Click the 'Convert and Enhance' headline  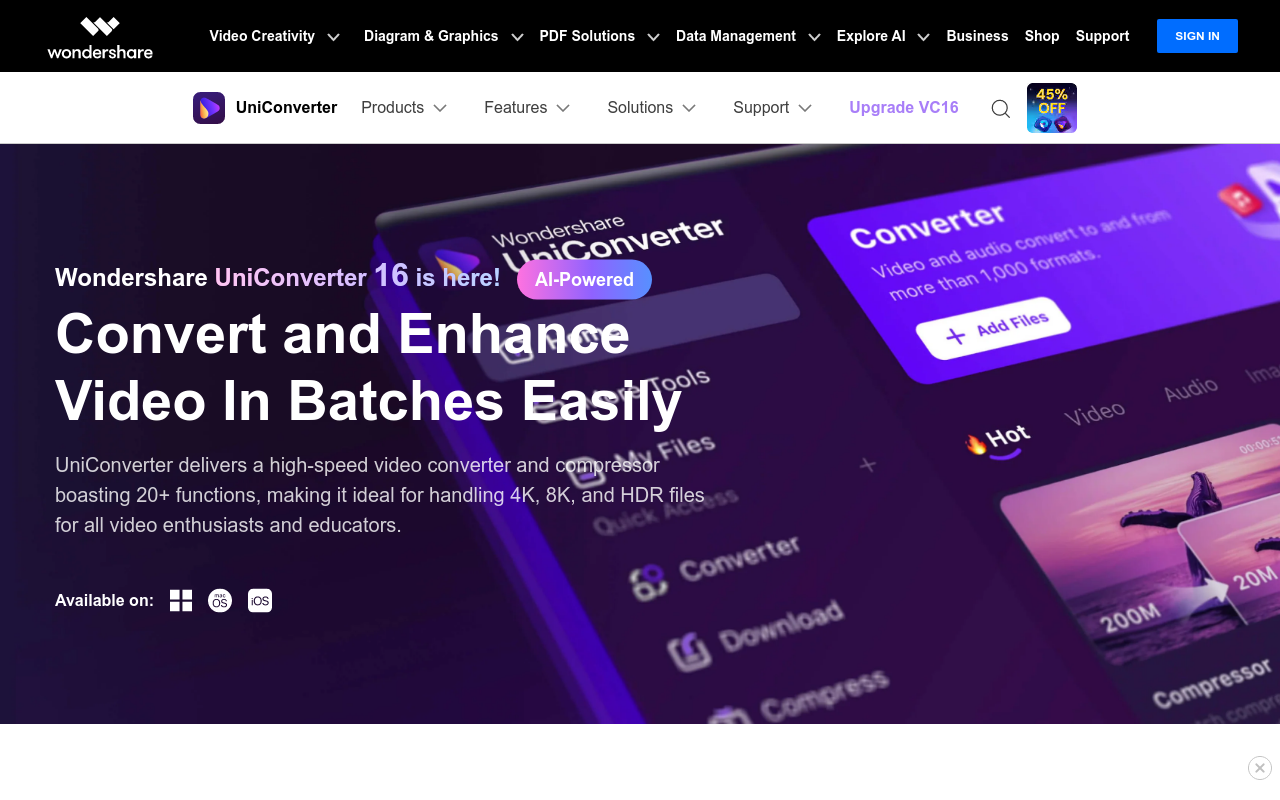342,334
